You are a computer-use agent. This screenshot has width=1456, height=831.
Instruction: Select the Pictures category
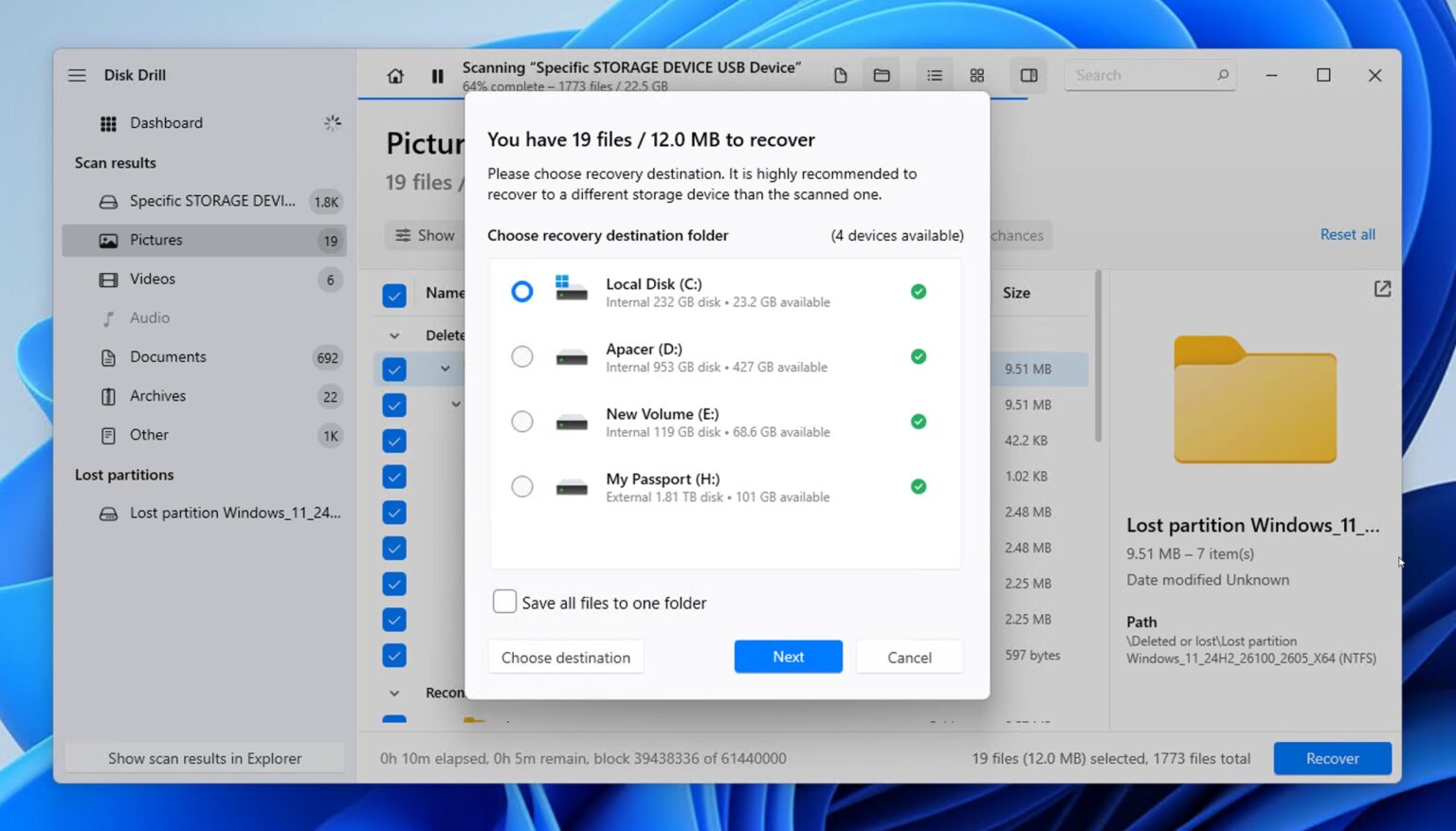[x=155, y=240]
